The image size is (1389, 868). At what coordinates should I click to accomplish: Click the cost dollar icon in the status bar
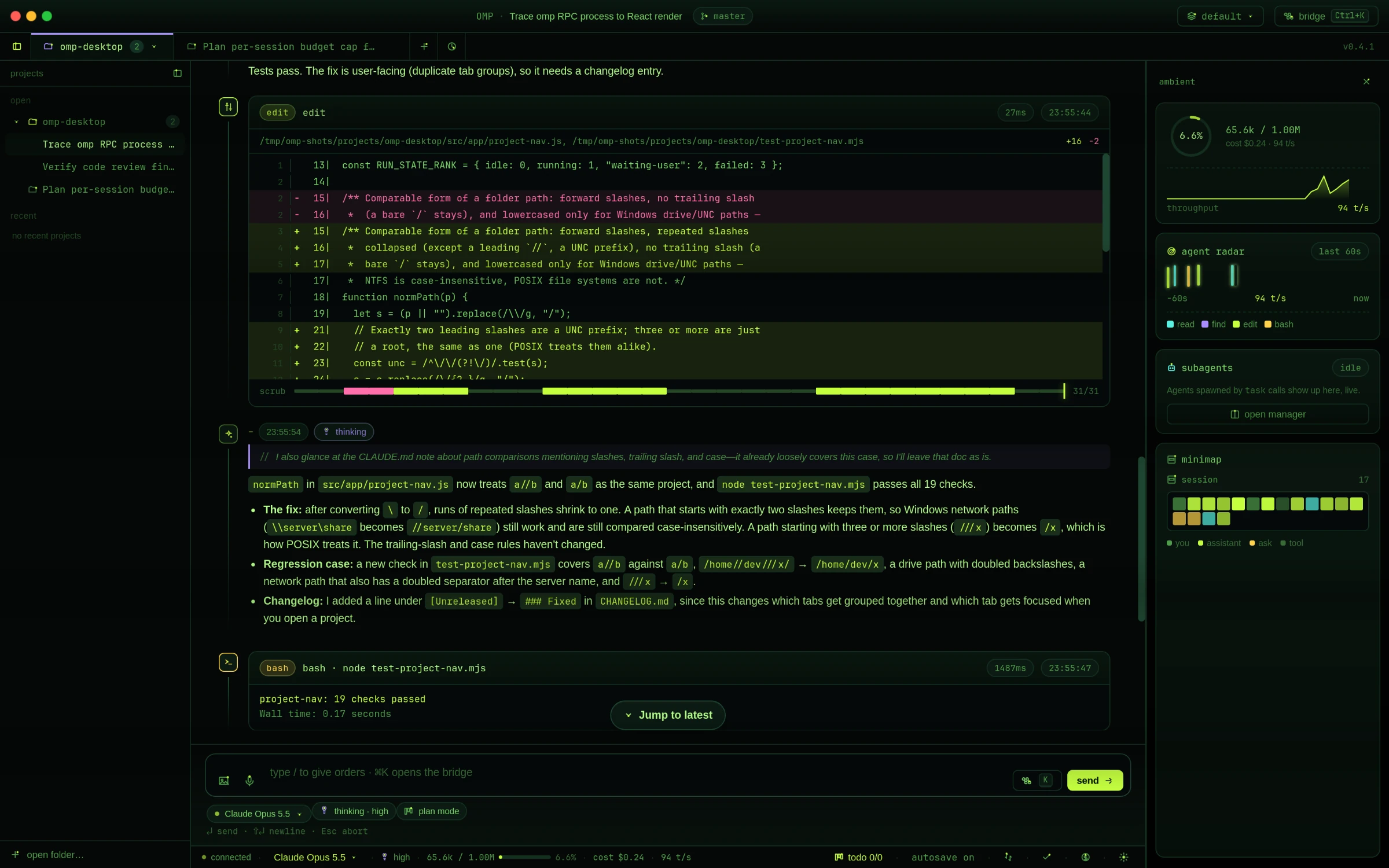click(x=1086, y=857)
